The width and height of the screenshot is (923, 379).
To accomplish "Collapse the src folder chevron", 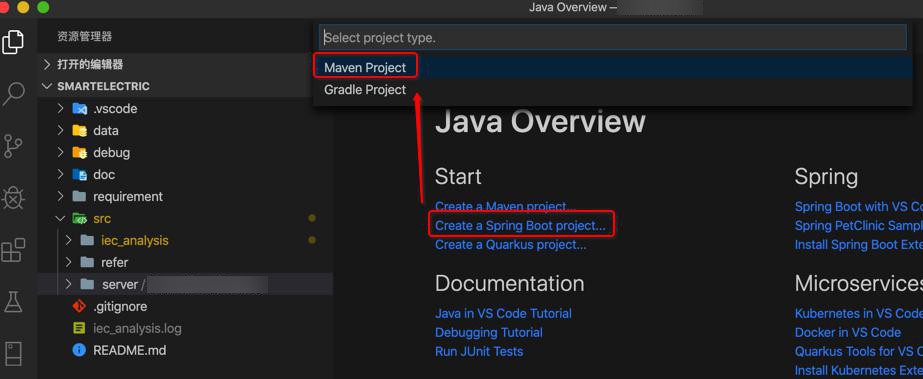I will pos(60,218).
